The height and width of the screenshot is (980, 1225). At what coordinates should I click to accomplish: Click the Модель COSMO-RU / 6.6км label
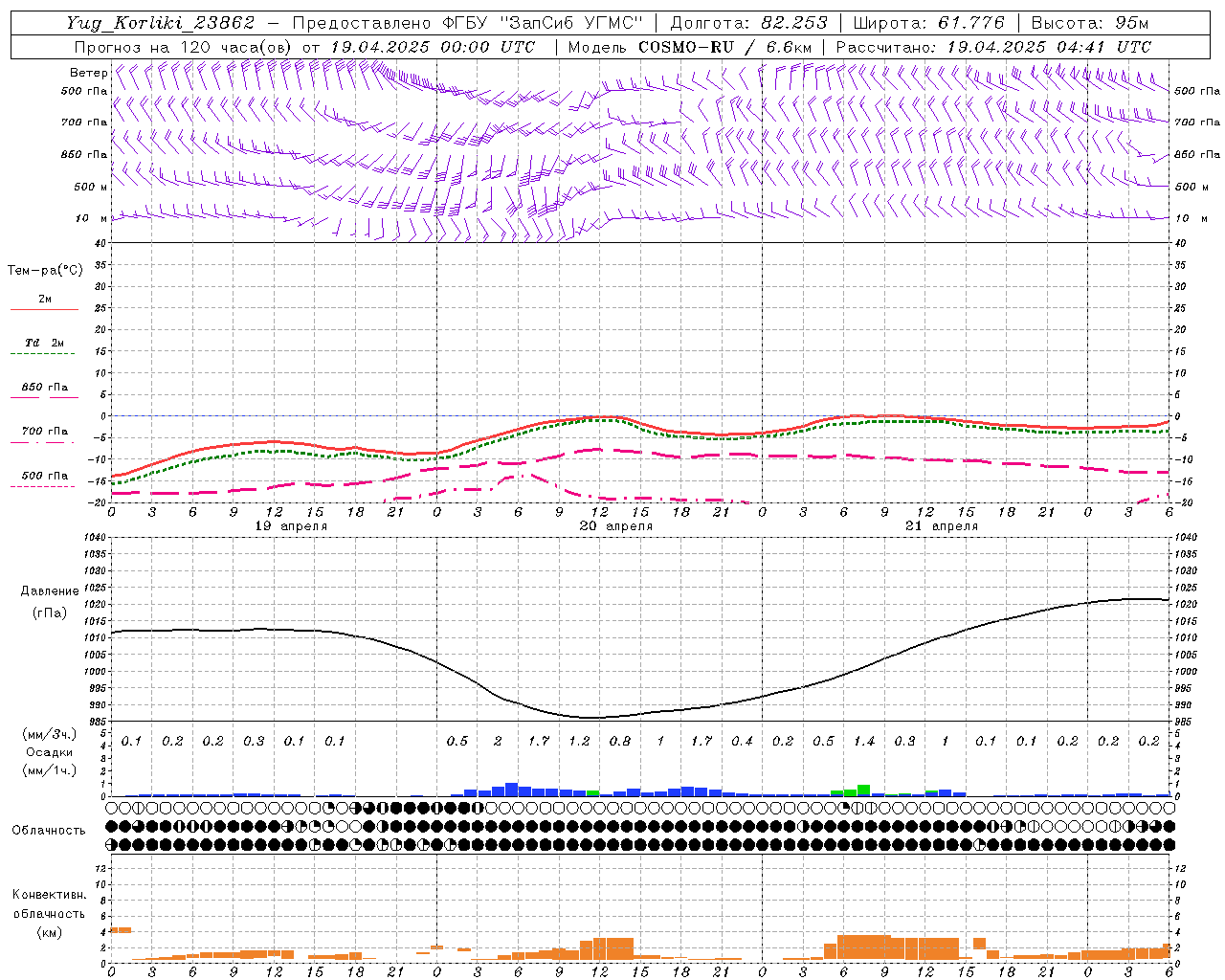pos(690,47)
